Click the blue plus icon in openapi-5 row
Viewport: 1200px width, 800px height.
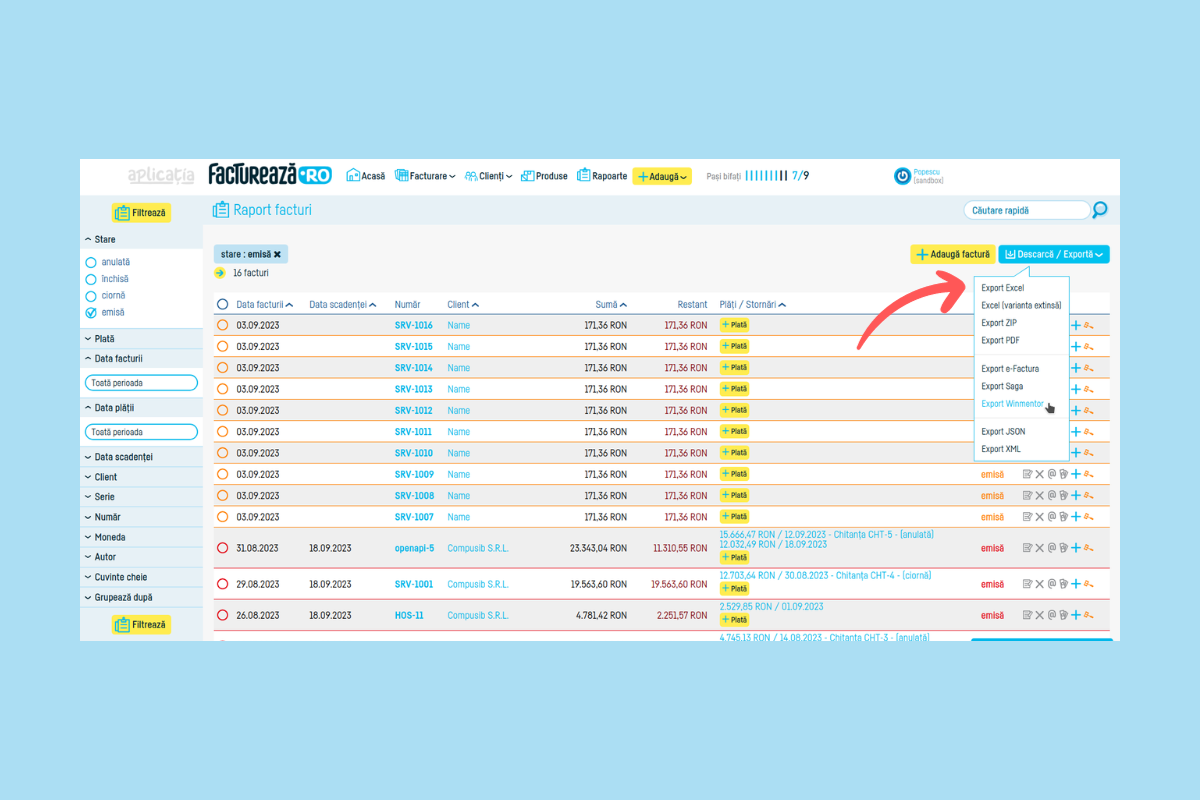point(1076,548)
